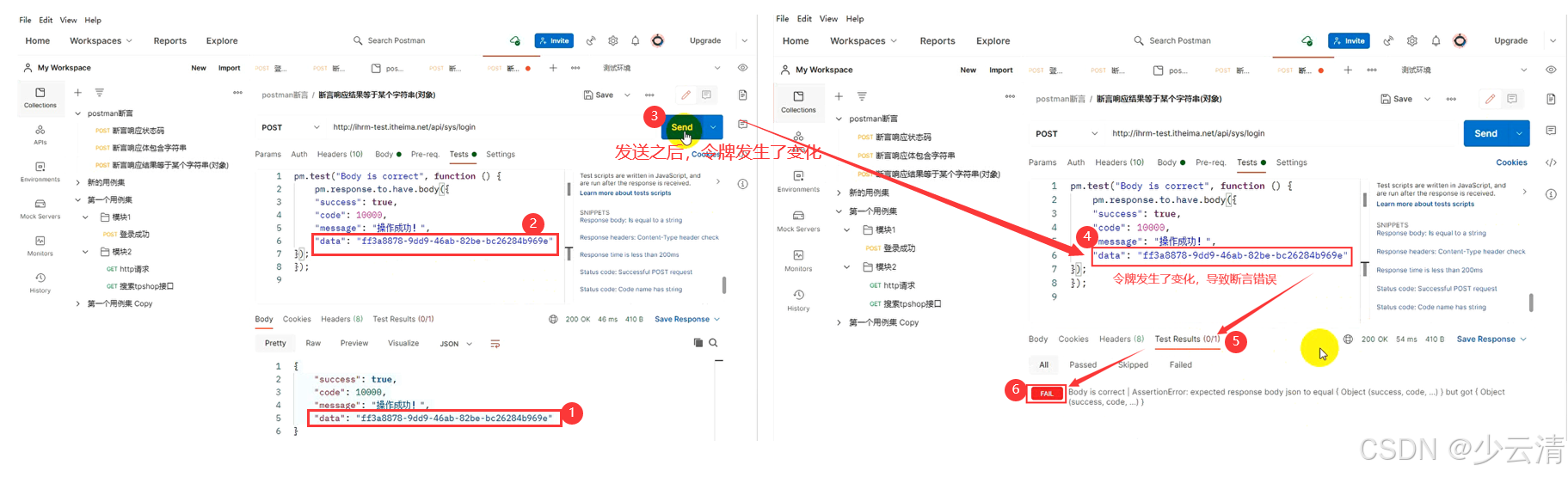
Task: Open the Help menu in right window
Action: pos(855,18)
